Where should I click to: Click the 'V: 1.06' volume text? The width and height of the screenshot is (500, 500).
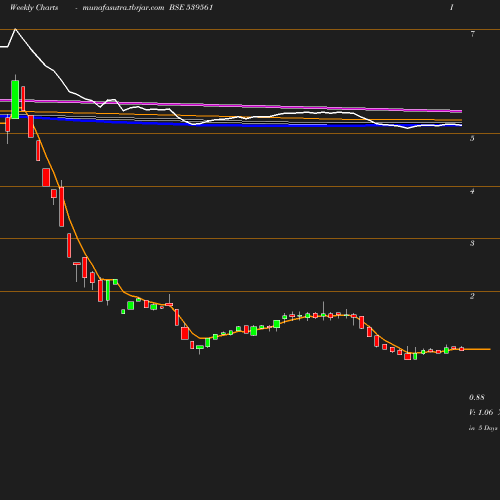(x=481, y=412)
